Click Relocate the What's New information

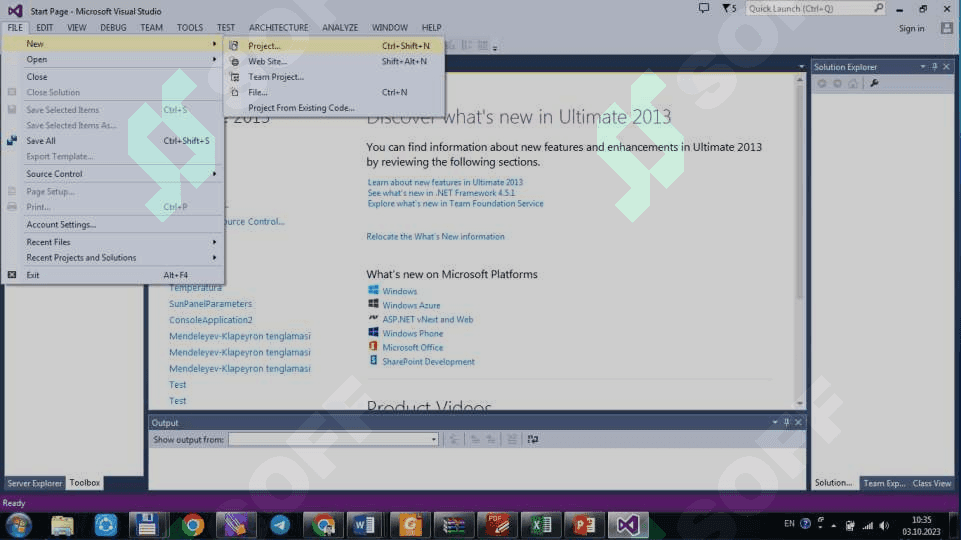435,237
